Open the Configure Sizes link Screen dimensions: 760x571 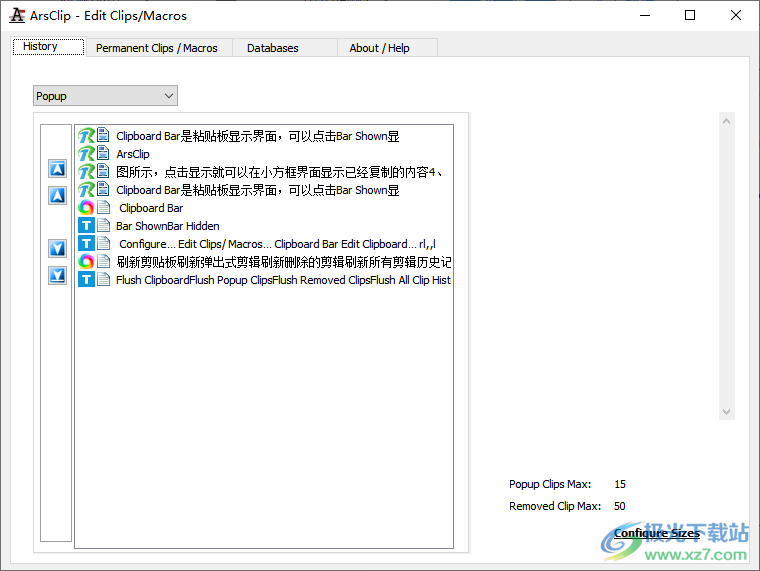click(657, 533)
